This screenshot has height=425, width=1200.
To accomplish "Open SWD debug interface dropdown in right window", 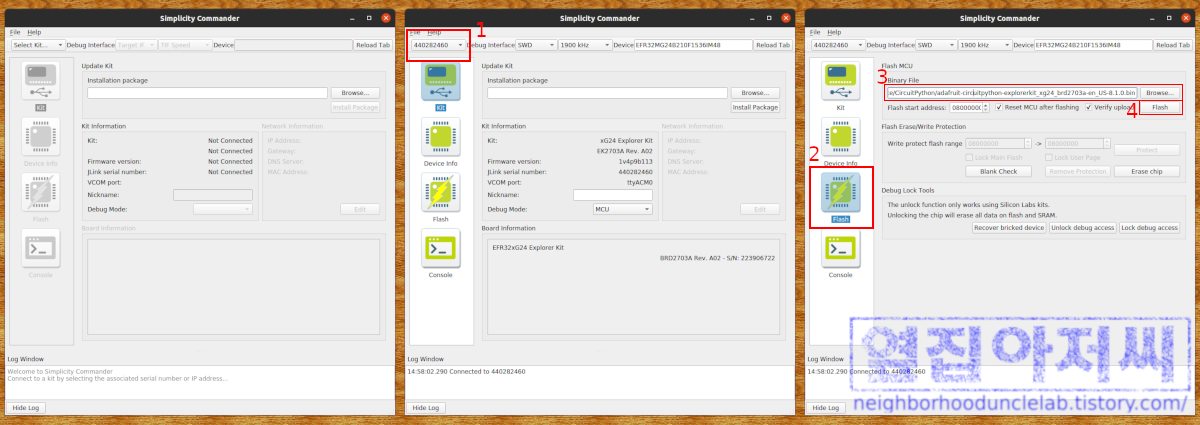I will tap(934, 45).
